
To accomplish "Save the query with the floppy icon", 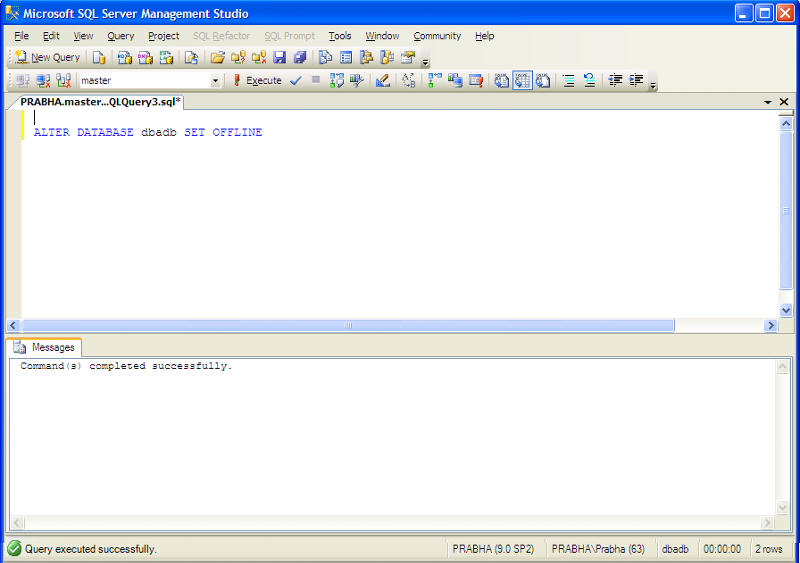I will (x=280, y=57).
